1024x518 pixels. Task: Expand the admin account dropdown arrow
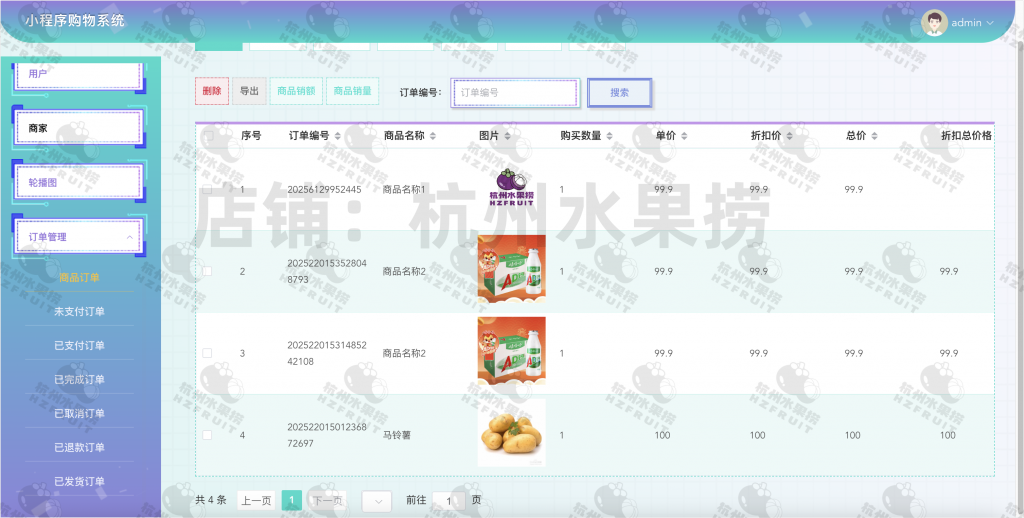[990, 23]
